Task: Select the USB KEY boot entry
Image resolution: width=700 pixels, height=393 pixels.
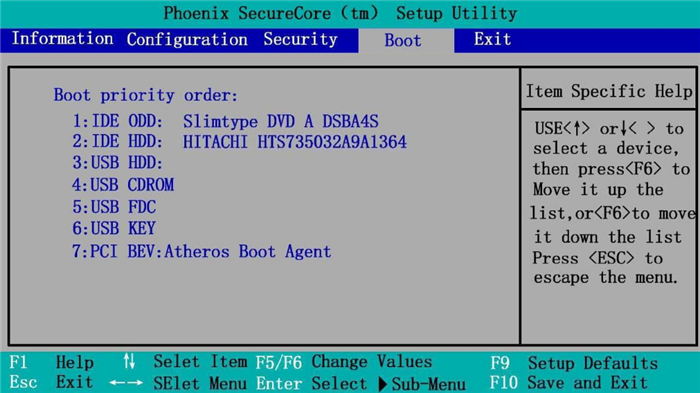Action: tap(114, 228)
